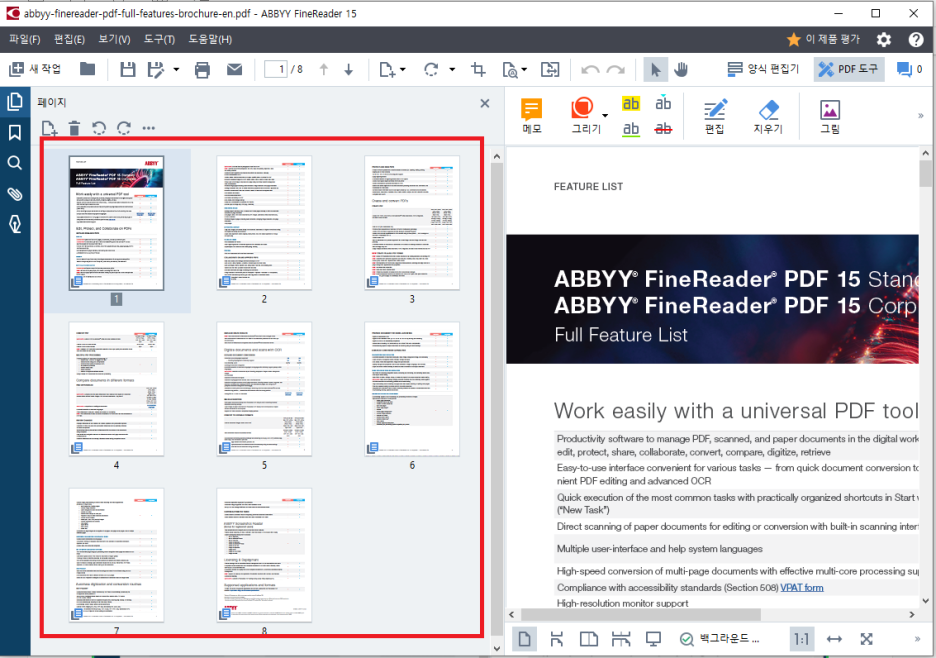The image size is (936, 658).
Task: Open the Digital Signatures pen panel
Action: coord(15,224)
